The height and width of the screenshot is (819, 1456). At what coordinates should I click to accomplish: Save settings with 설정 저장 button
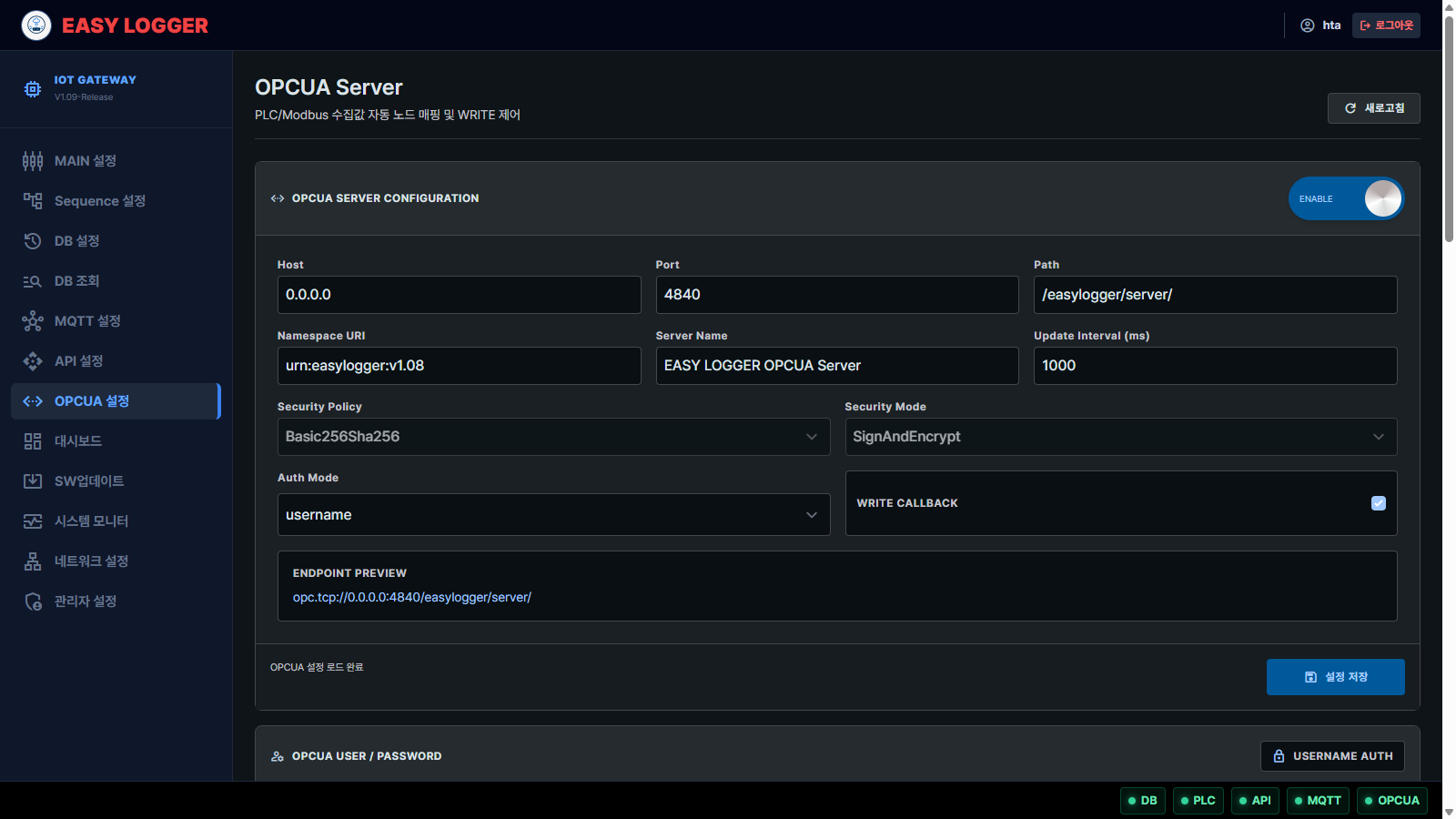click(x=1336, y=677)
